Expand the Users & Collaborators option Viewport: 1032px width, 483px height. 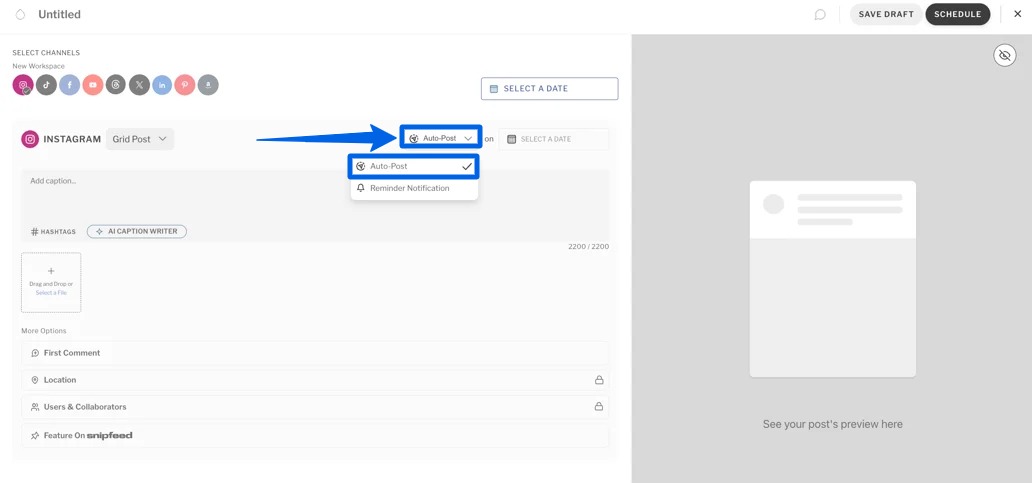click(x=315, y=407)
